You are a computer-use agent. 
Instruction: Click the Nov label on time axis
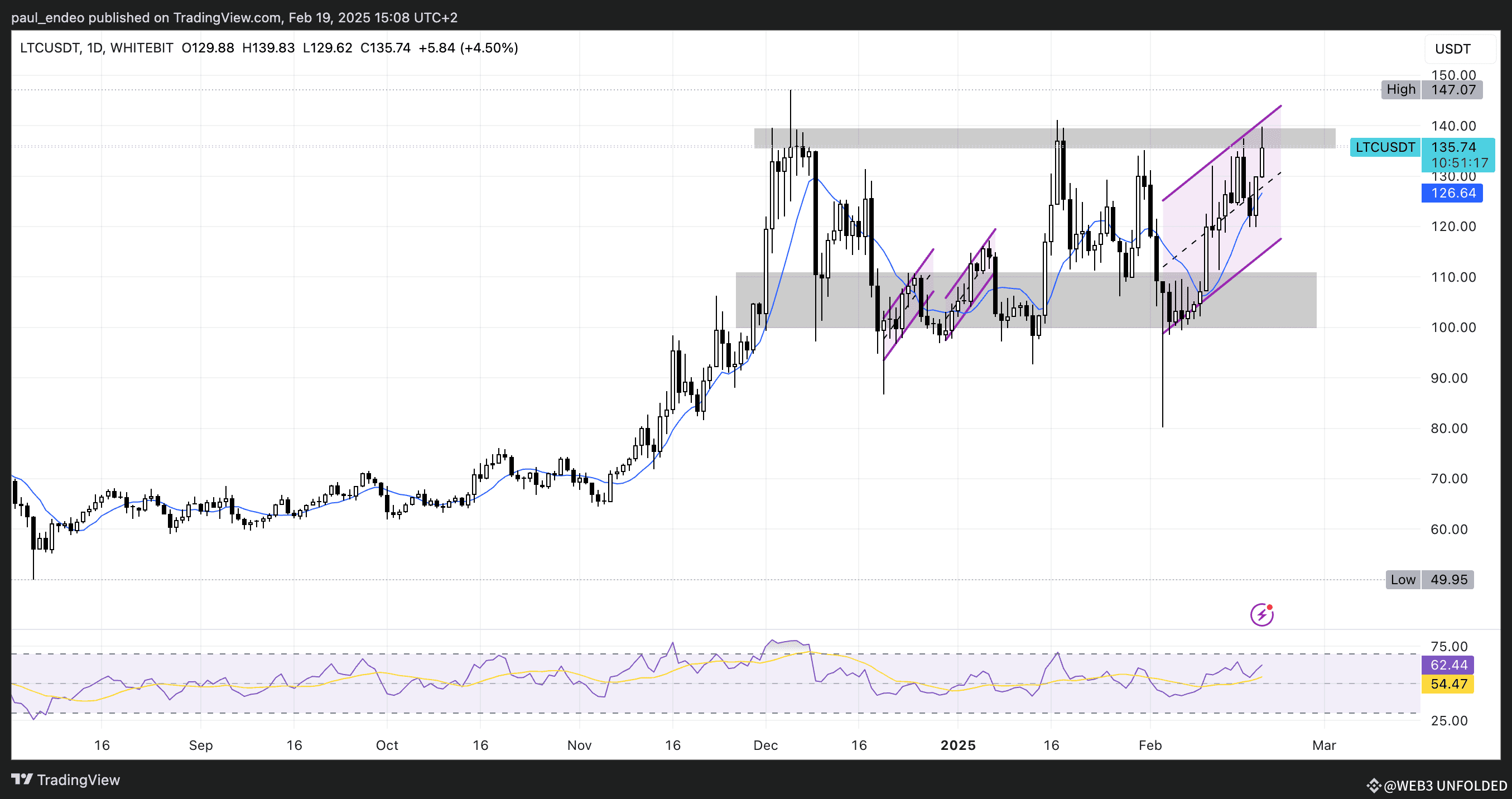(x=579, y=745)
